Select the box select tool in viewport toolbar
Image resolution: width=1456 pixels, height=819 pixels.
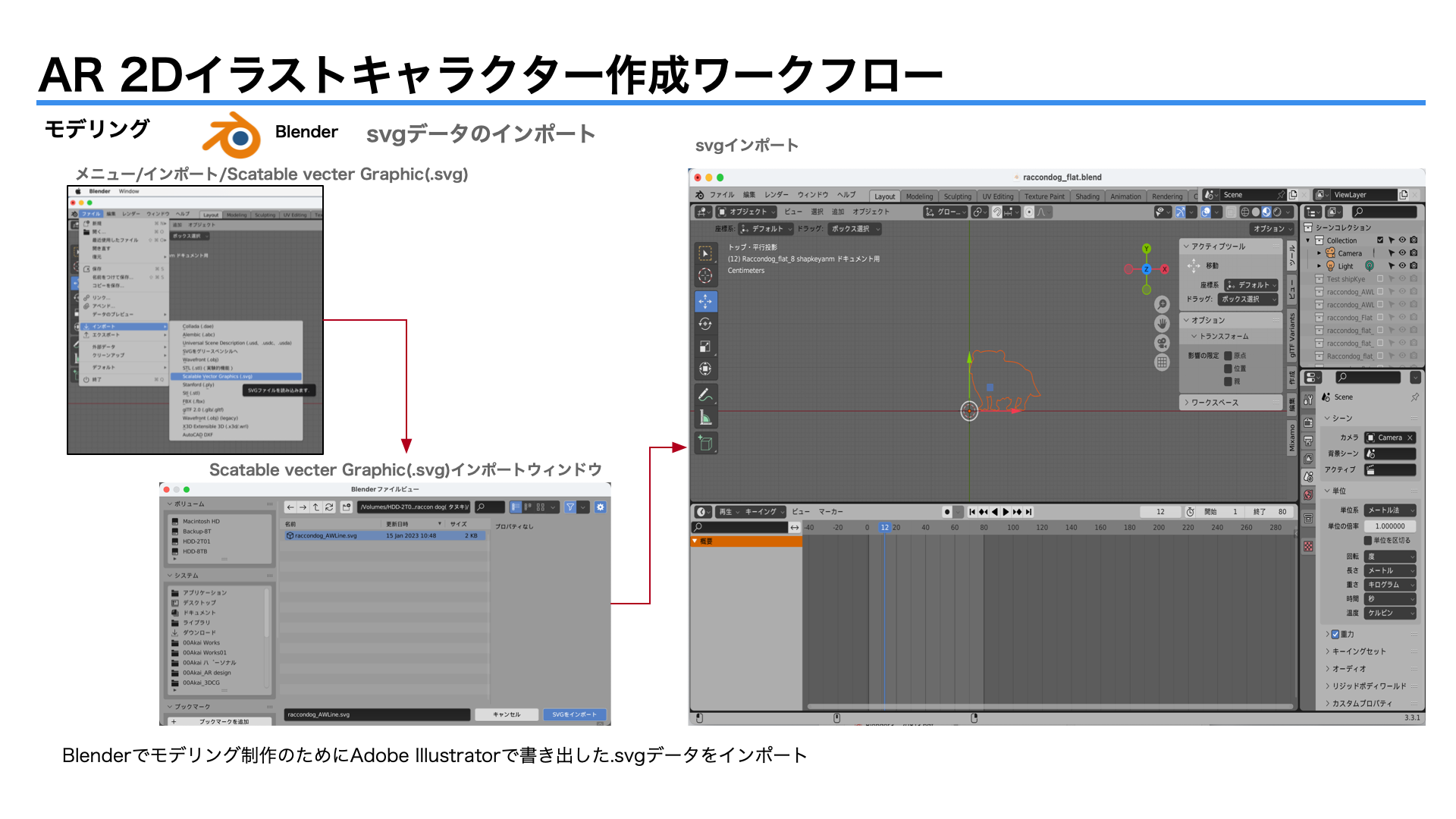pos(705,253)
